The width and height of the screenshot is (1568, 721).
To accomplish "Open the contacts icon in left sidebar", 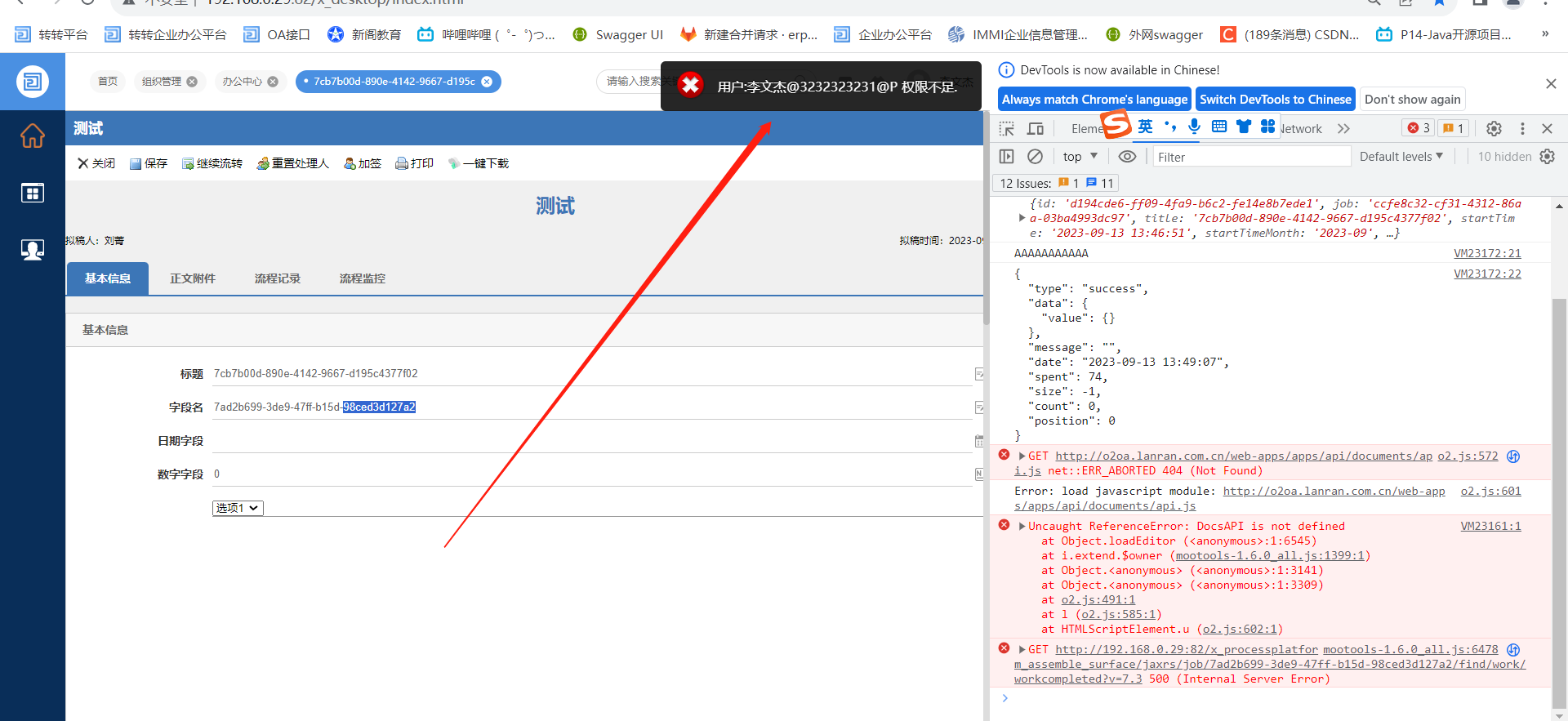I will (33, 250).
